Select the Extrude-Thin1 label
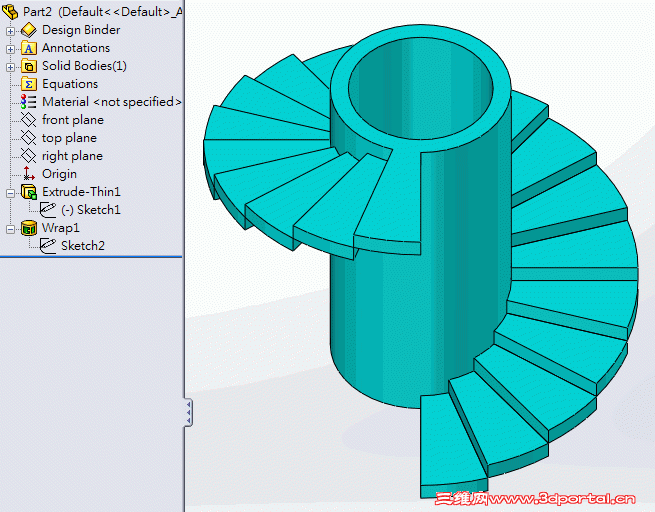This screenshot has height=512, width=655. click(x=81, y=192)
